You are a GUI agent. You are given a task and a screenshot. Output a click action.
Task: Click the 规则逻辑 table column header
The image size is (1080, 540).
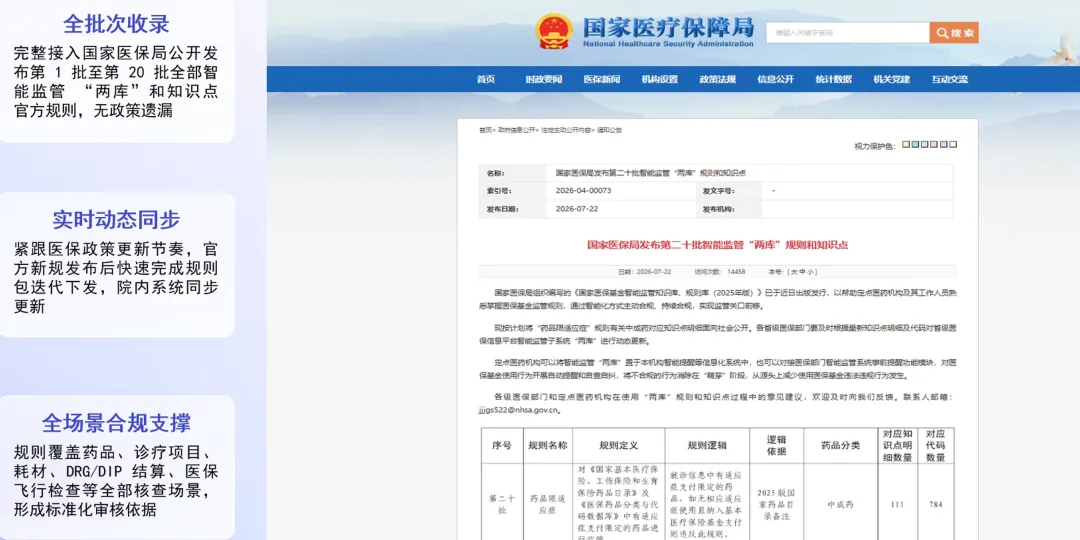click(707, 446)
